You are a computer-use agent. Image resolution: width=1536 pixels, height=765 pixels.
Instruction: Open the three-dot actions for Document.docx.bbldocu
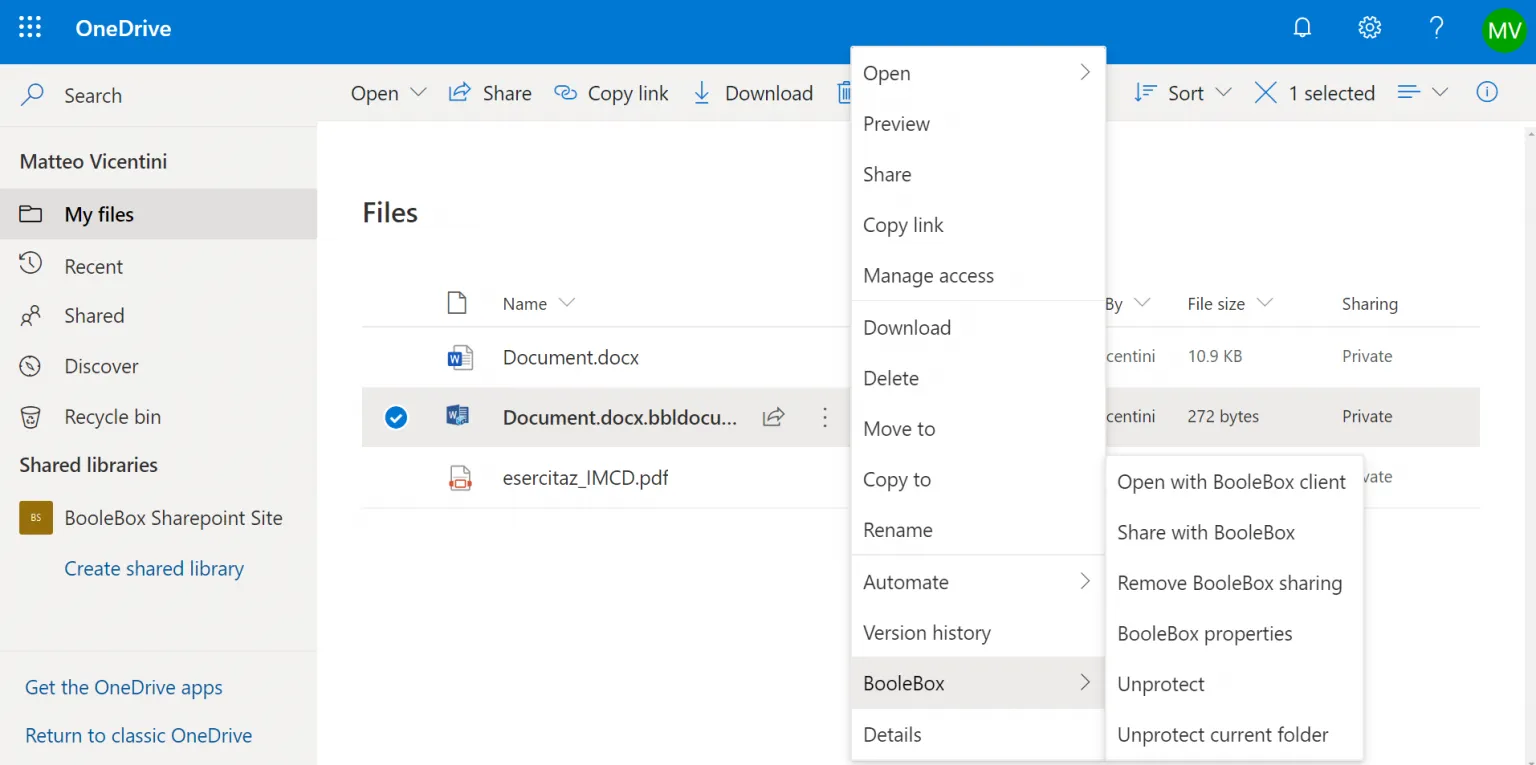(825, 417)
